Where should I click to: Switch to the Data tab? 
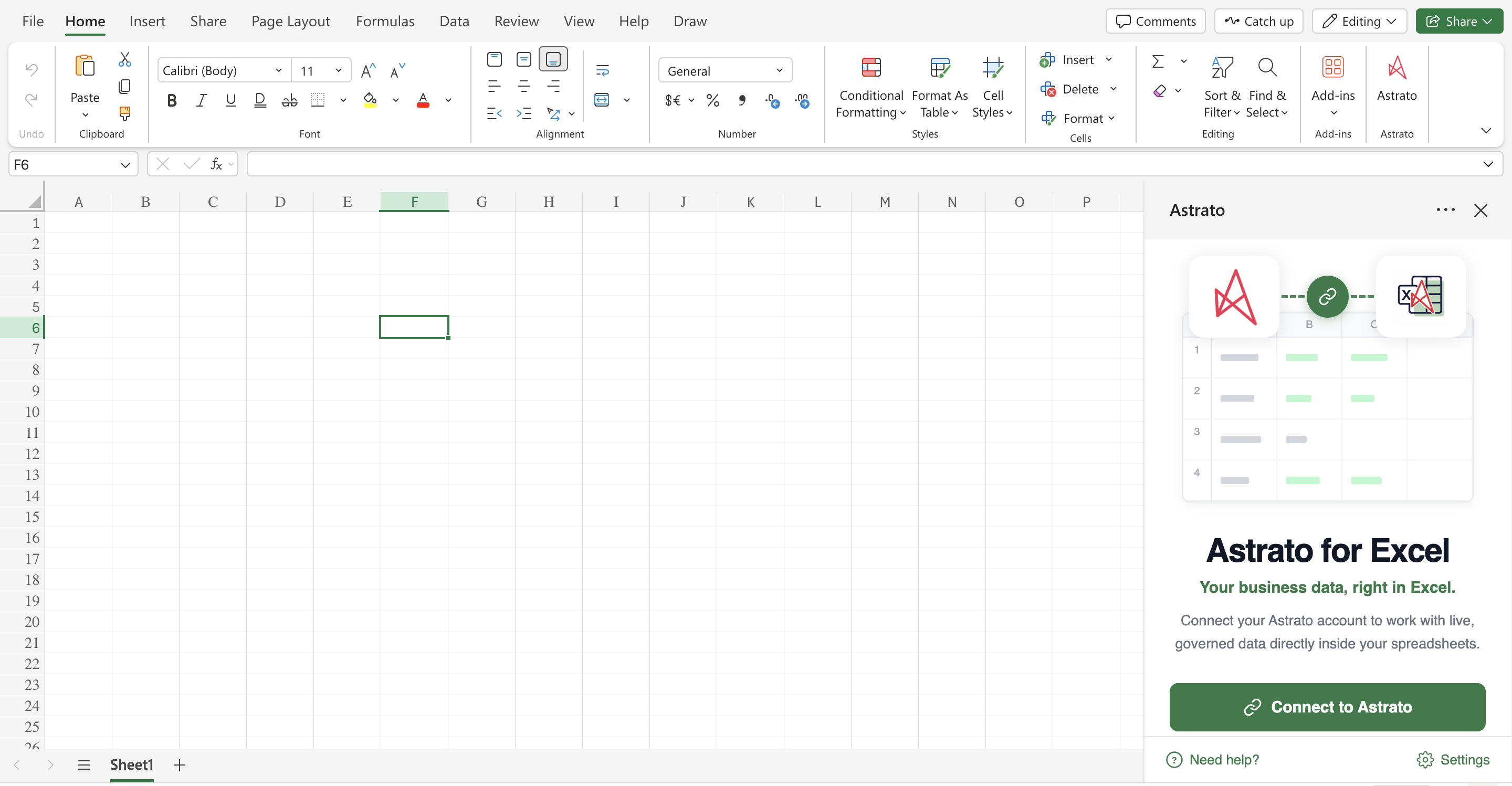[x=454, y=21]
